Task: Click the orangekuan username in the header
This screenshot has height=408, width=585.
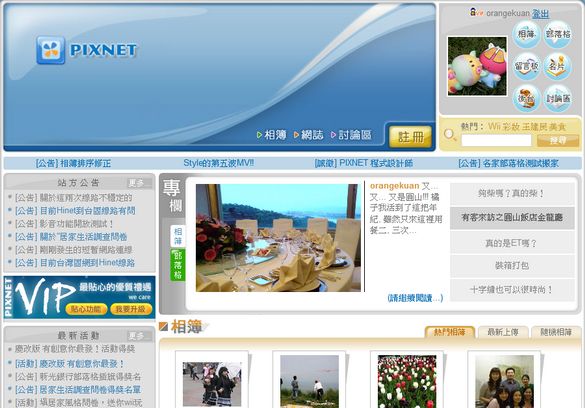Action: (507, 13)
